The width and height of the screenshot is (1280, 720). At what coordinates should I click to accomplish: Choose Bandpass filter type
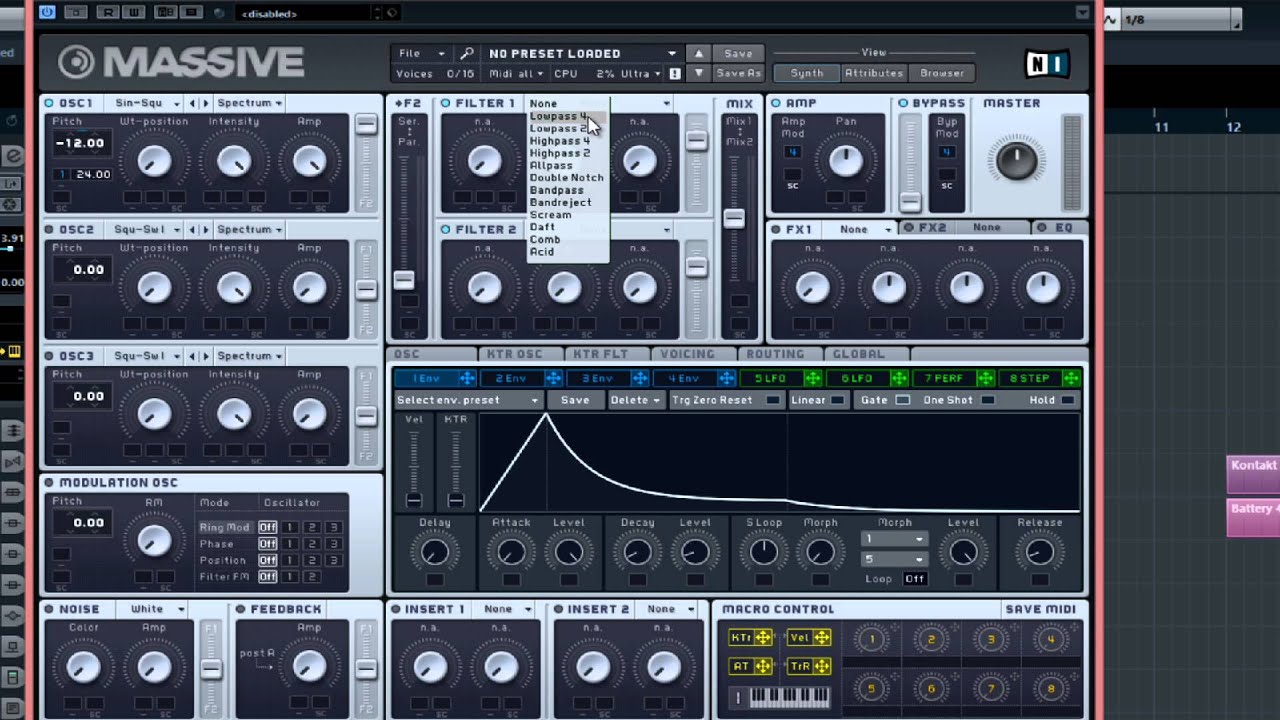[x=566, y=190]
